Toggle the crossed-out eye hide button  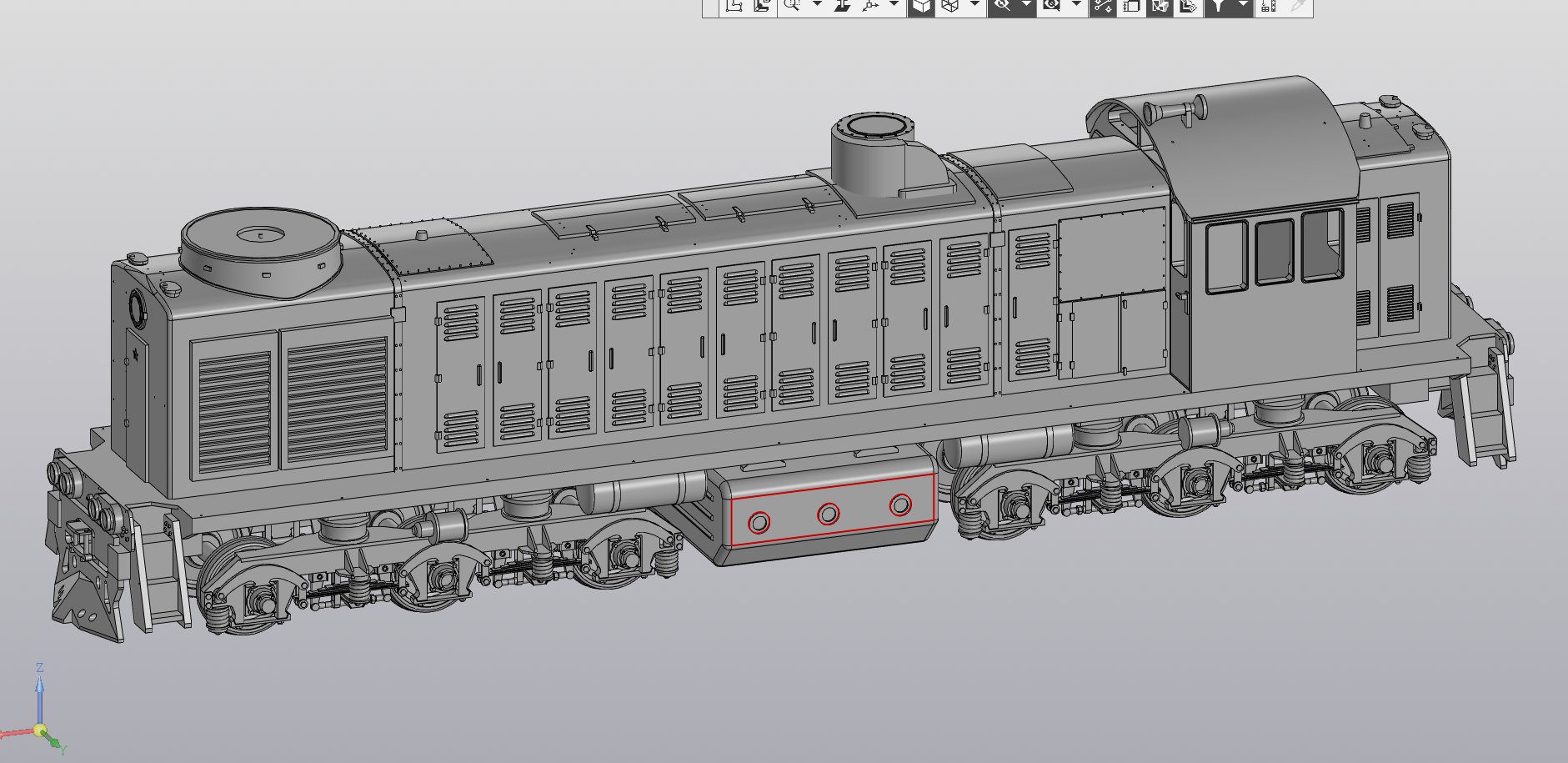click(x=1002, y=6)
